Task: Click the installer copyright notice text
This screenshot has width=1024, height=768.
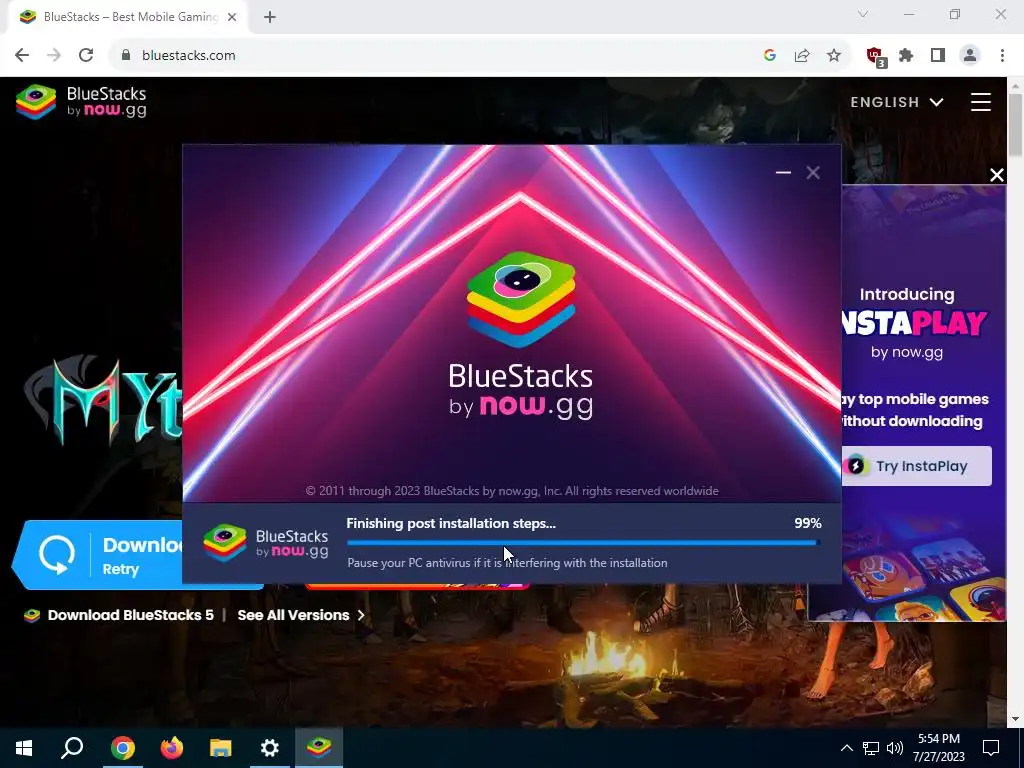Action: coord(512,490)
